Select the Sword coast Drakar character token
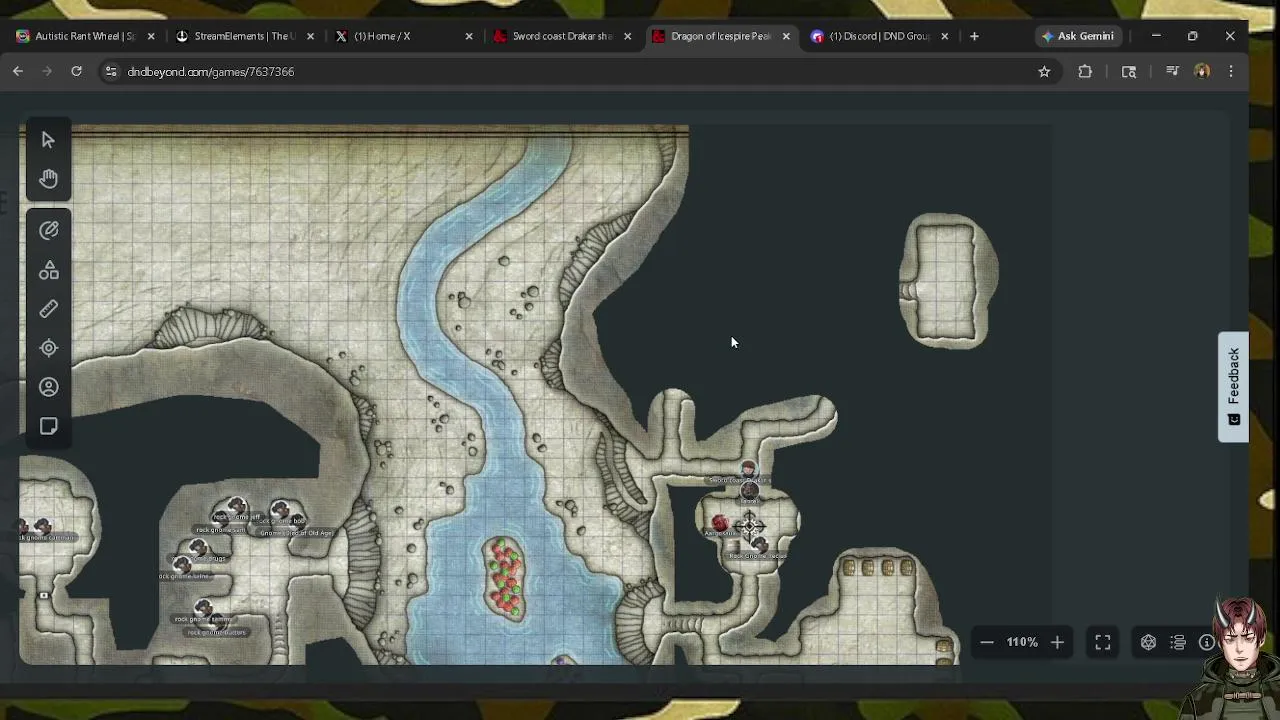Viewport: 1280px width, 720px height. coord(748,470)
